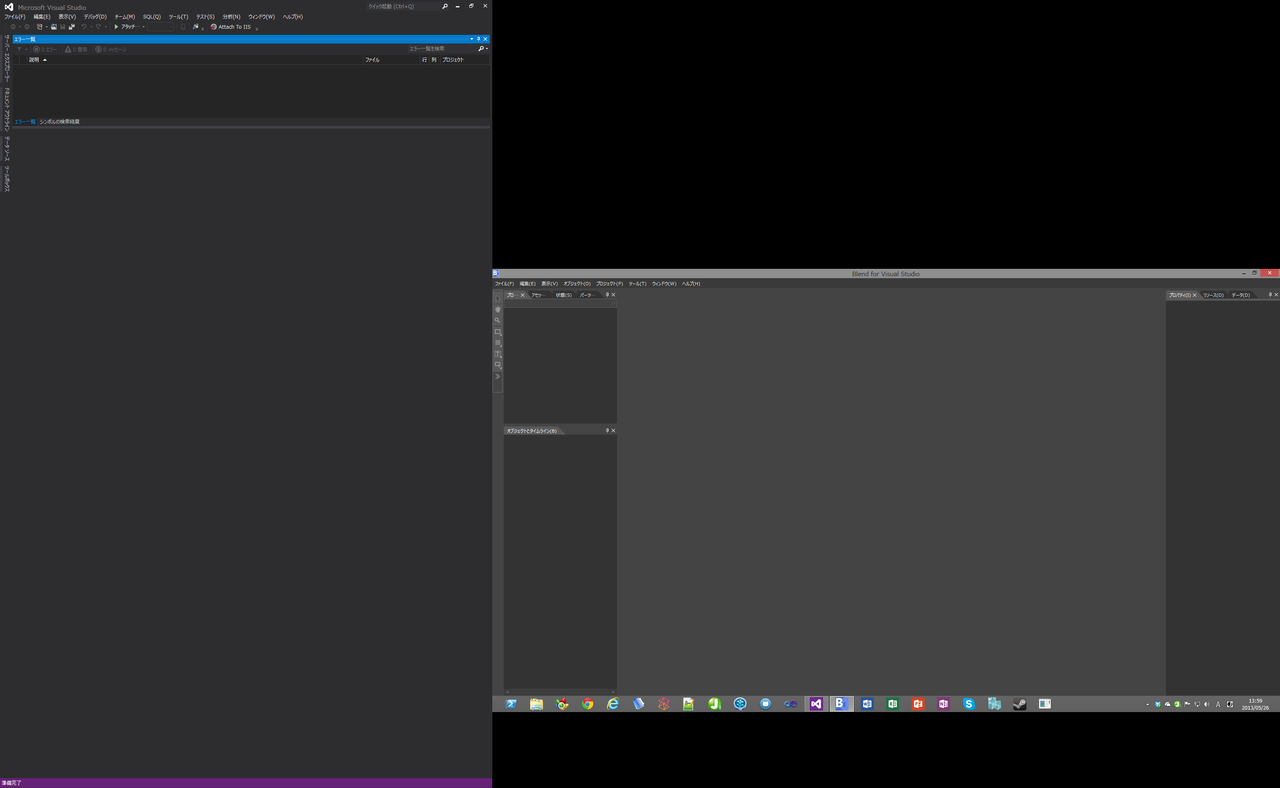Open the quick launch search magnifier in Visual Studio

point(445,6)
